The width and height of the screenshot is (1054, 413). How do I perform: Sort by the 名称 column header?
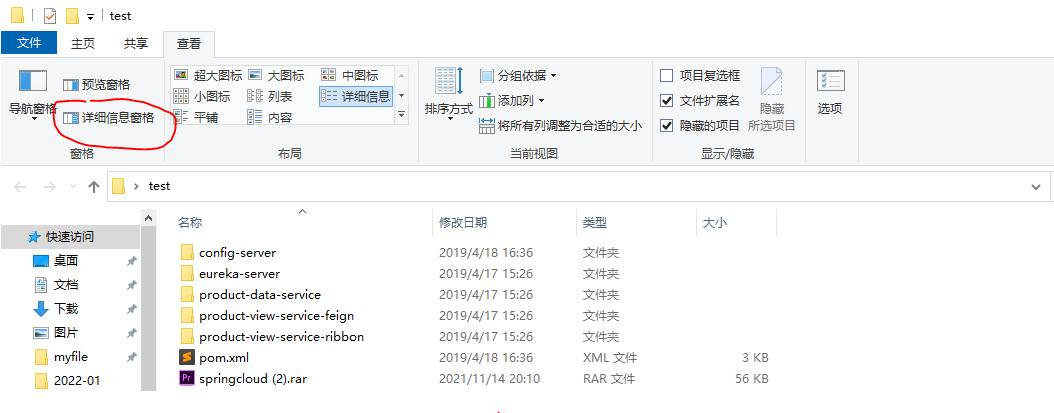(190, 223)
